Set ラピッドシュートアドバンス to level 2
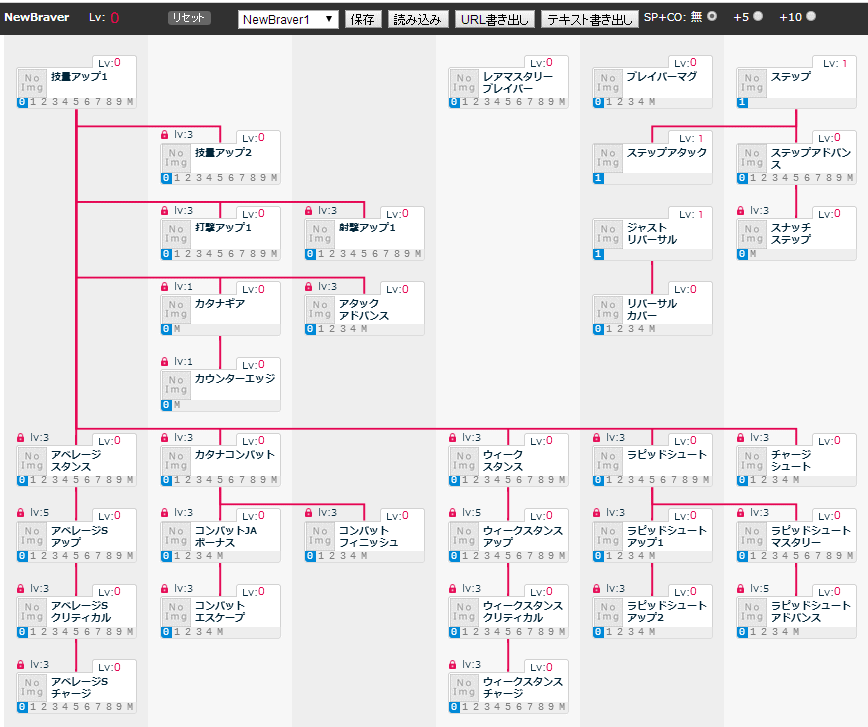The image size is (868, 727). tap(764, 632)
